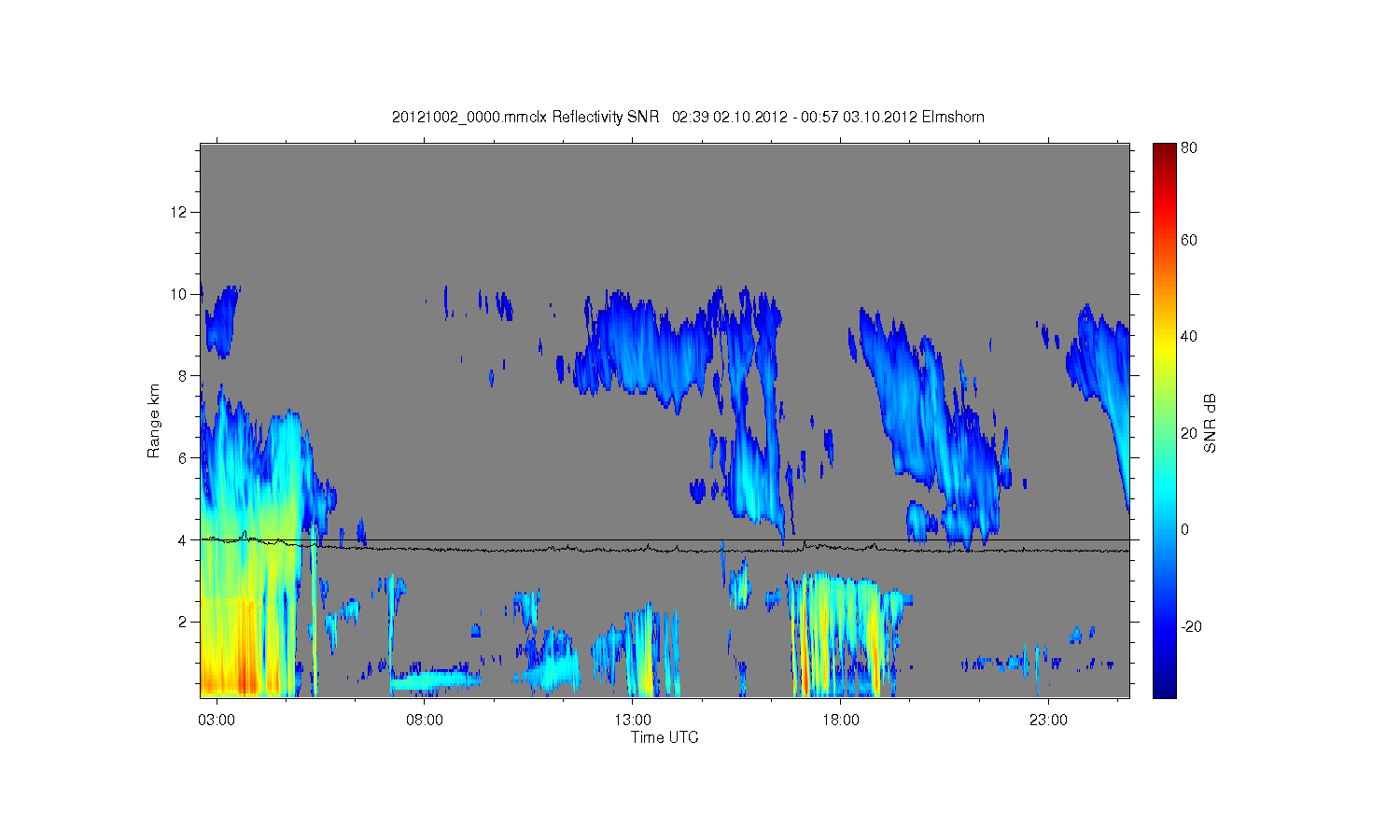This screenshot has height=840, width=1400.
Task: Select the '23:00' time axis label
Action: [1048, 720]
